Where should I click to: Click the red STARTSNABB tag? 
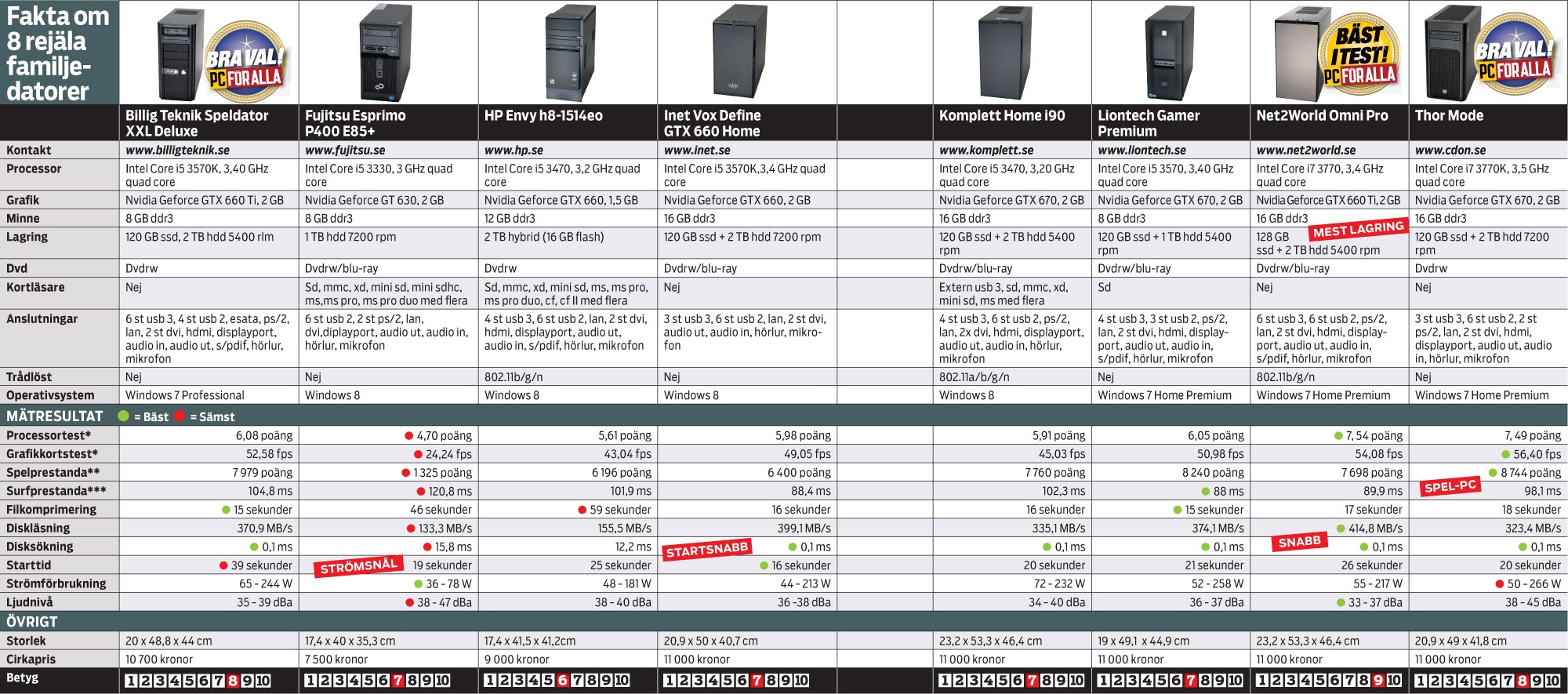coord(707,549)
